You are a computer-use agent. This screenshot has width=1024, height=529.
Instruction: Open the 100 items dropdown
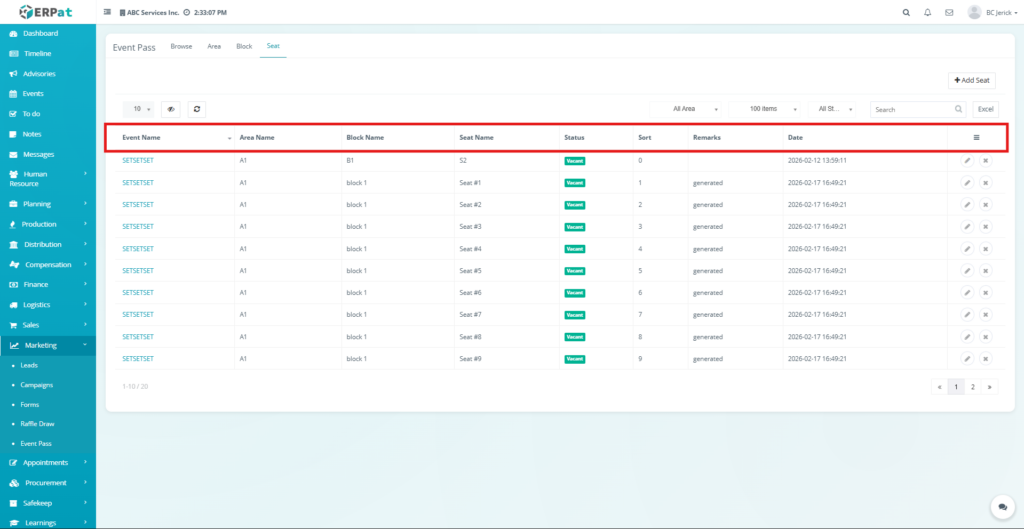767,108
